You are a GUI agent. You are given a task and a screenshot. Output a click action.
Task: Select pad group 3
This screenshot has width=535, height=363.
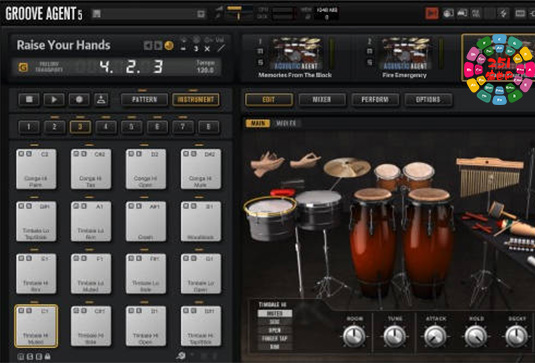click(x=80, y=127)
